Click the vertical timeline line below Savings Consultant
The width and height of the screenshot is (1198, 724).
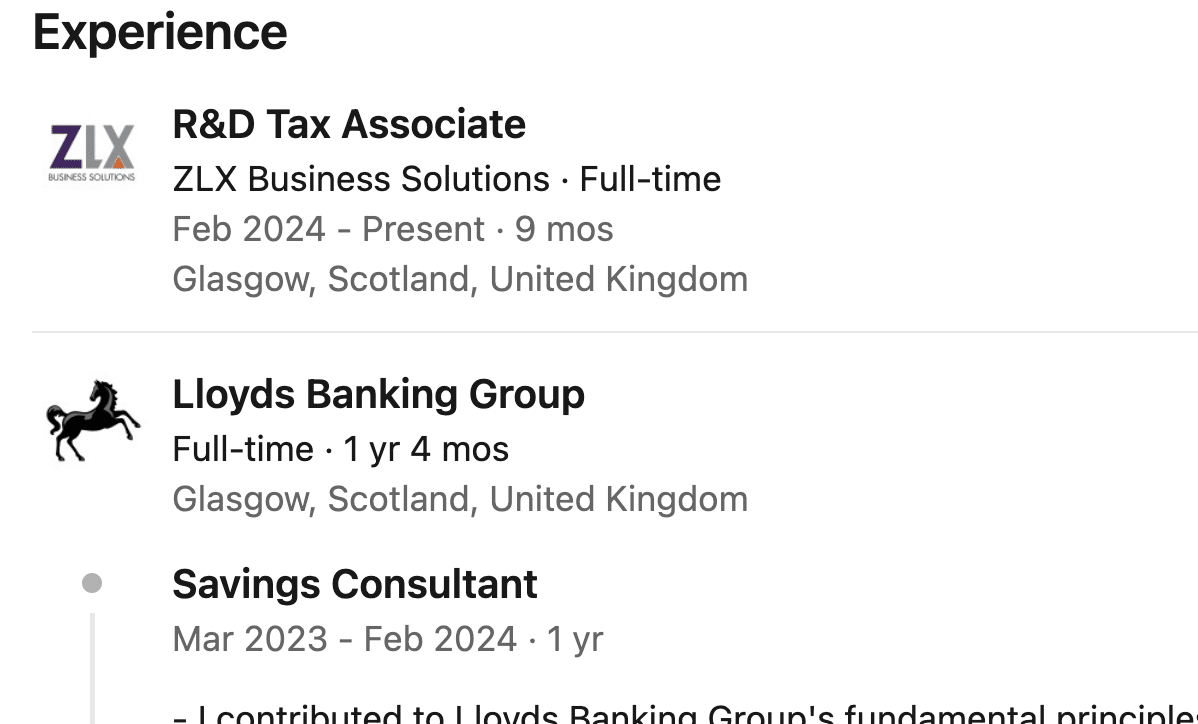point(92,668)
